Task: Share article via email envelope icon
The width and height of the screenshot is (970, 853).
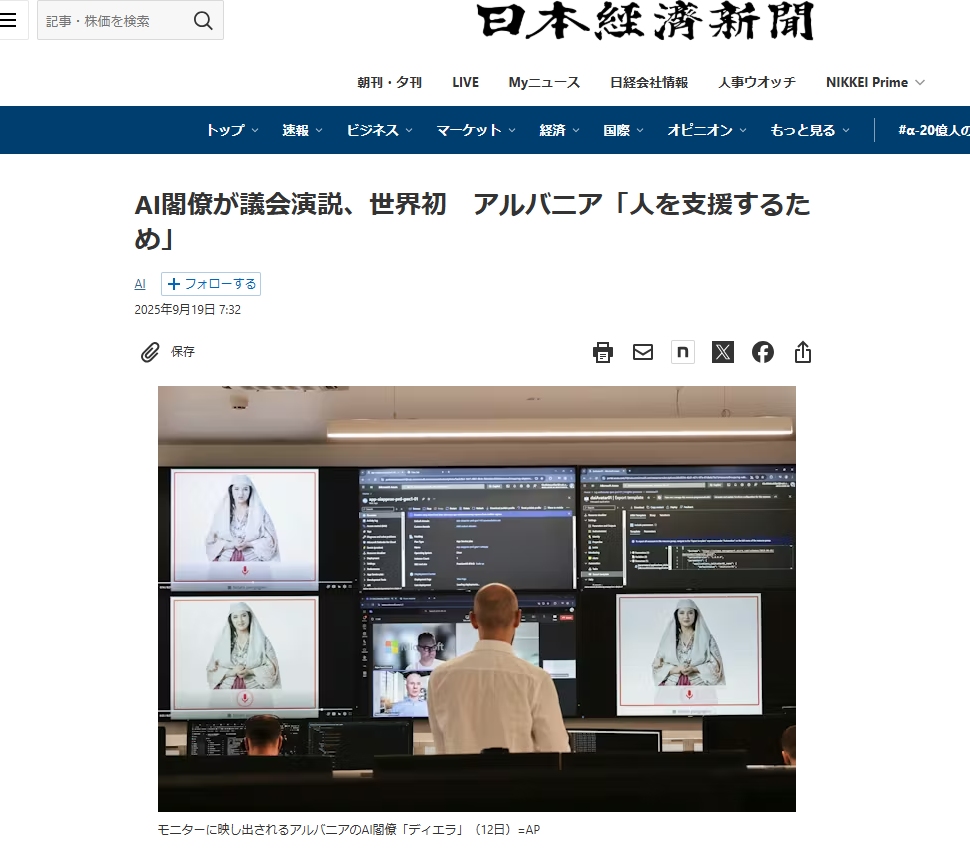Action: click(643, 352)
